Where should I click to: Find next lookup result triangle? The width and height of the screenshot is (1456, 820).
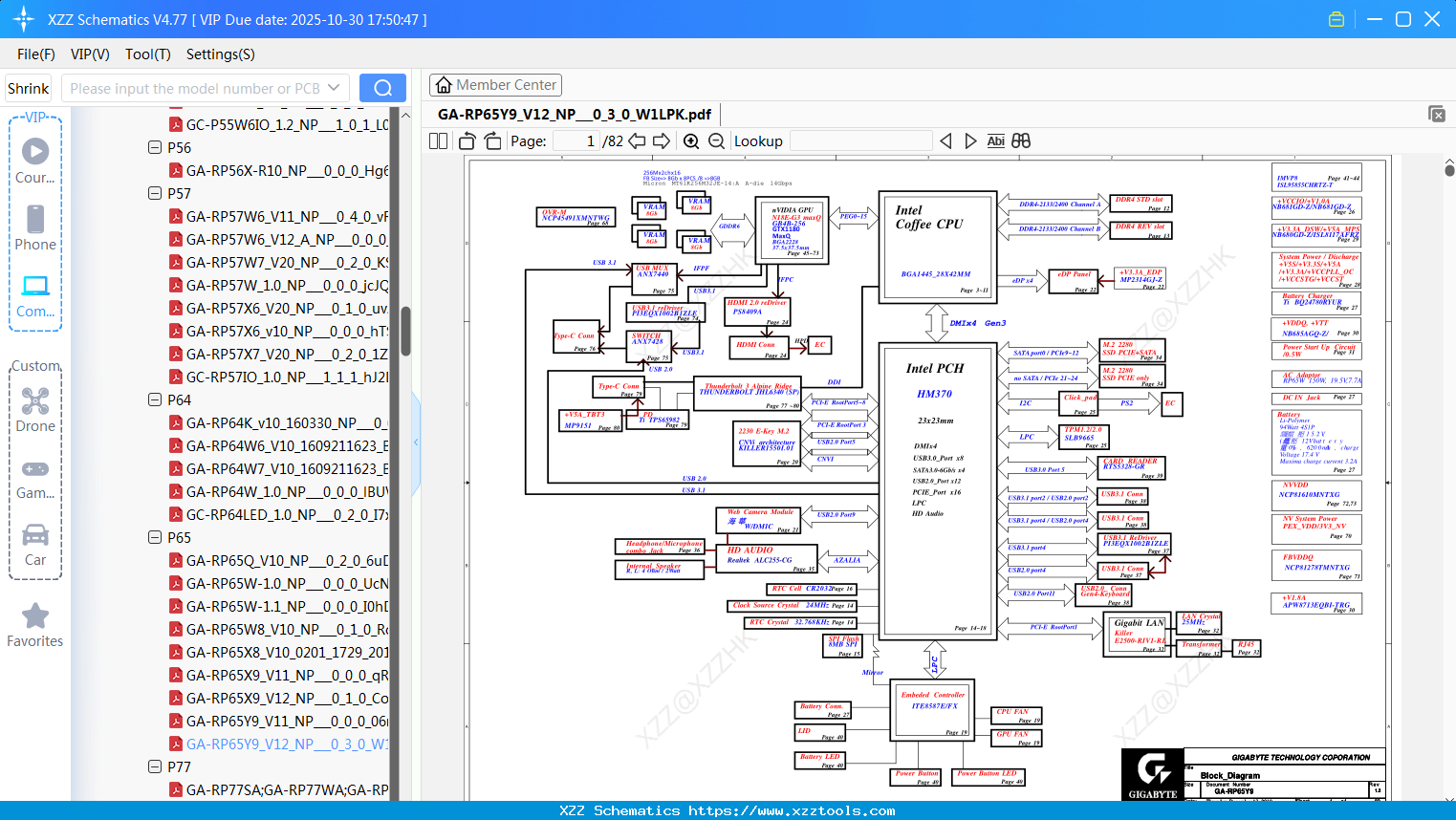[x=970, y=141]
